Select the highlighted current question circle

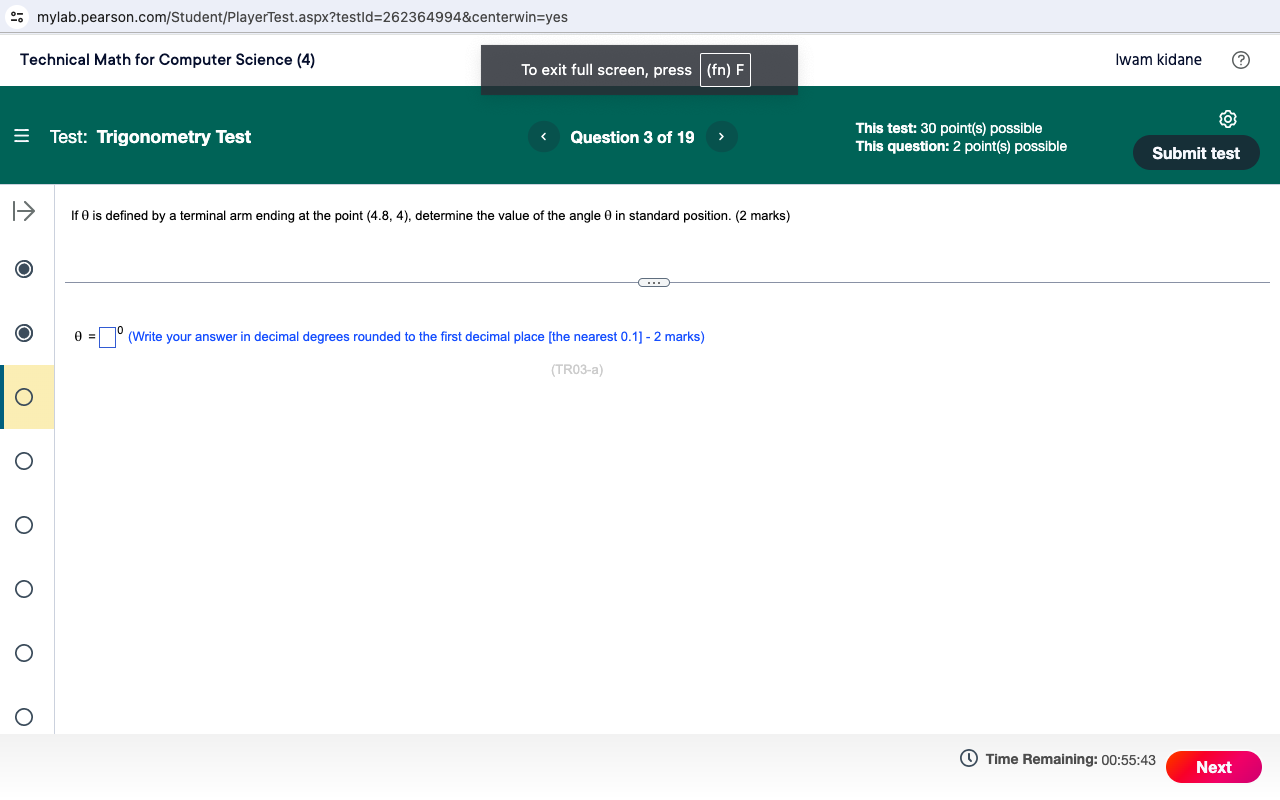coord(24,397)
